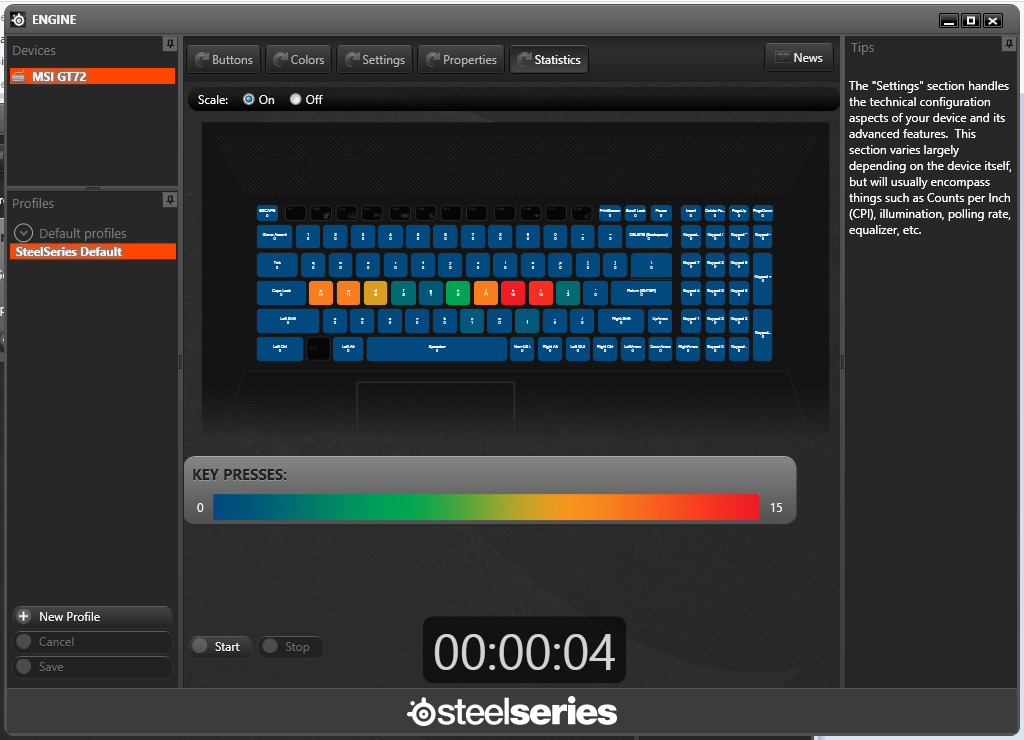Screen dimensions: 1024x740
Task: Select the Tab key on the keyboard map
Action: 277,265
